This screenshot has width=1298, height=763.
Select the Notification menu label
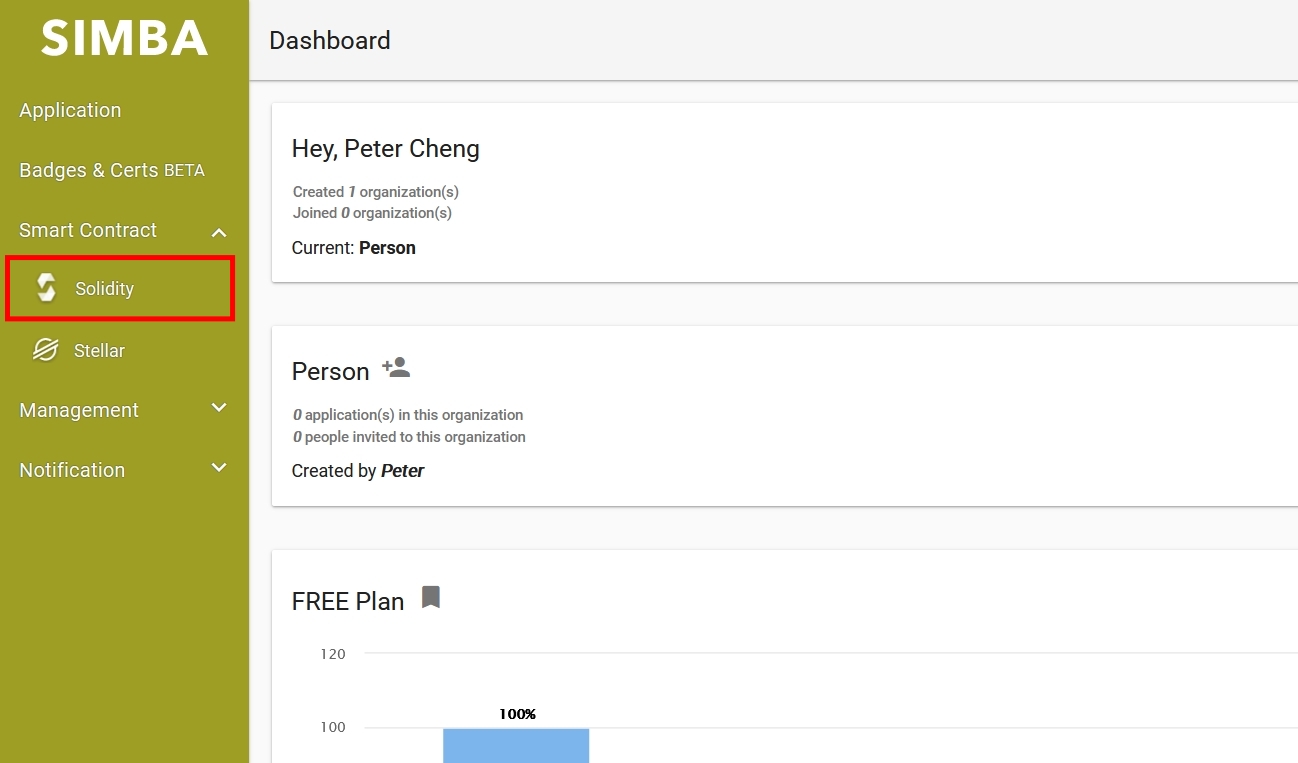coord(72,470)
